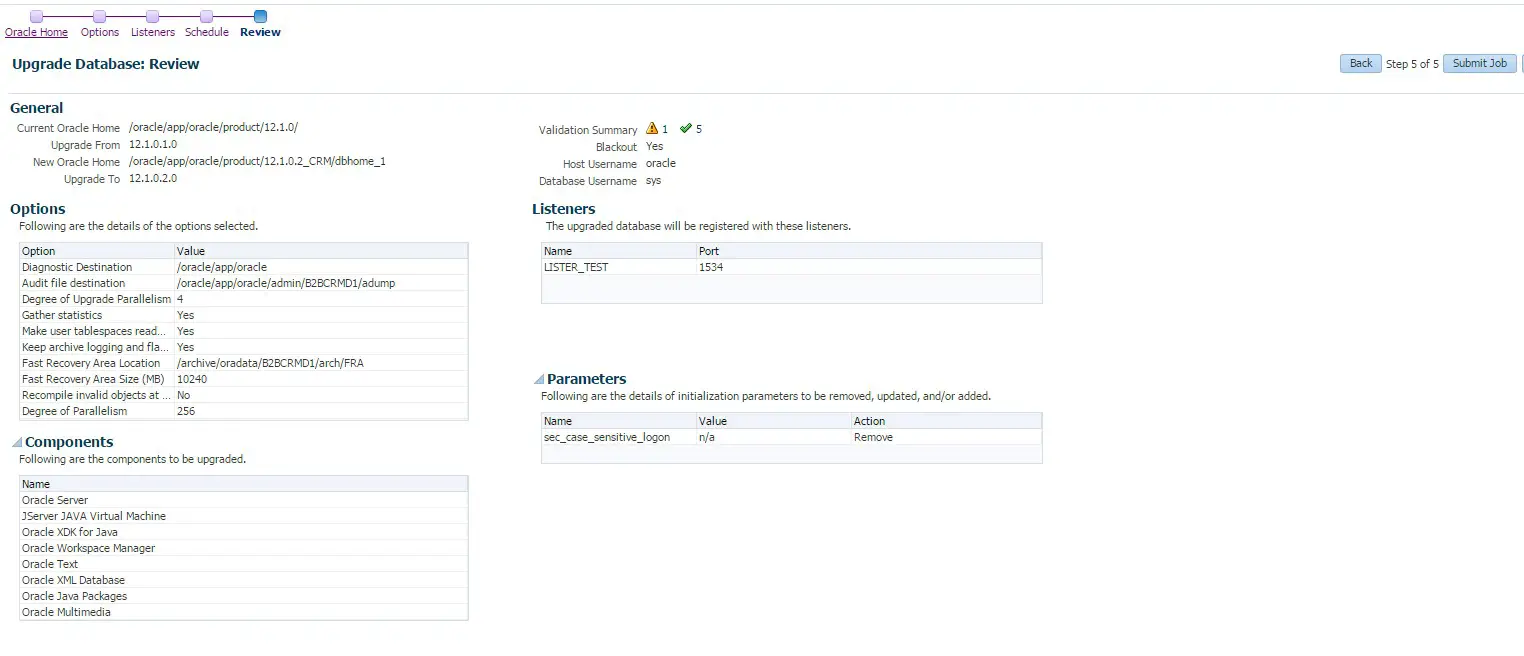Click port value 1534
This screenshot has width=1524, height=656.
point(711,267)
